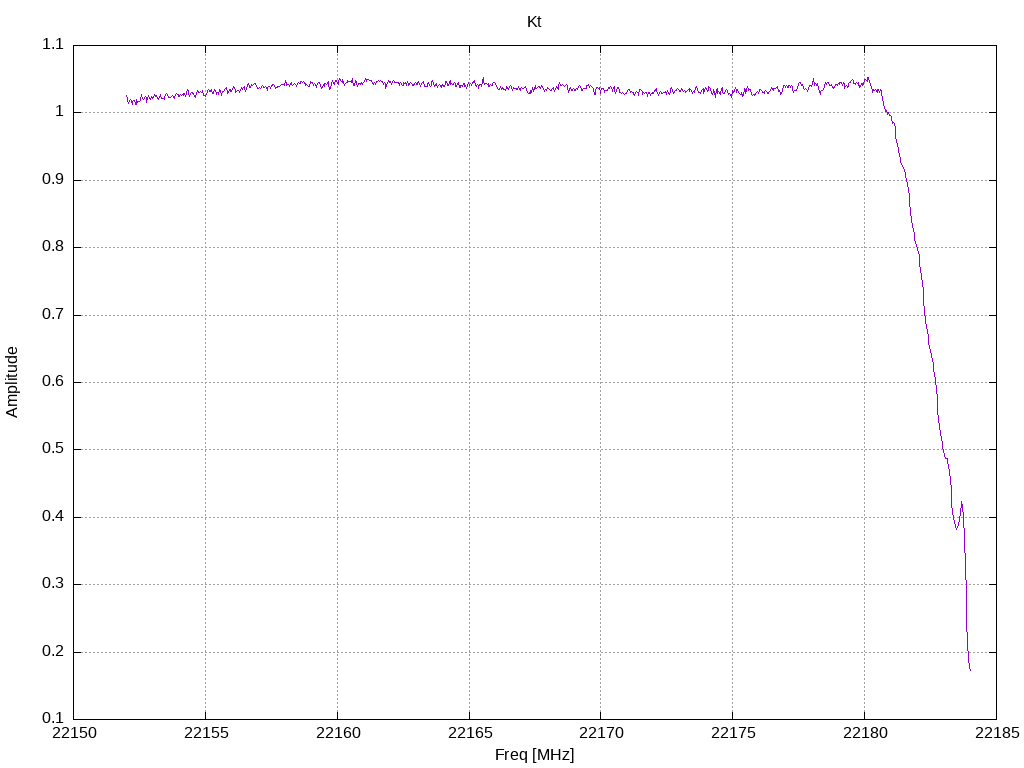Click the 0.9 y-axis tick label
Viewport: 1024px width, 768px height.
click(x=53, y=180)
